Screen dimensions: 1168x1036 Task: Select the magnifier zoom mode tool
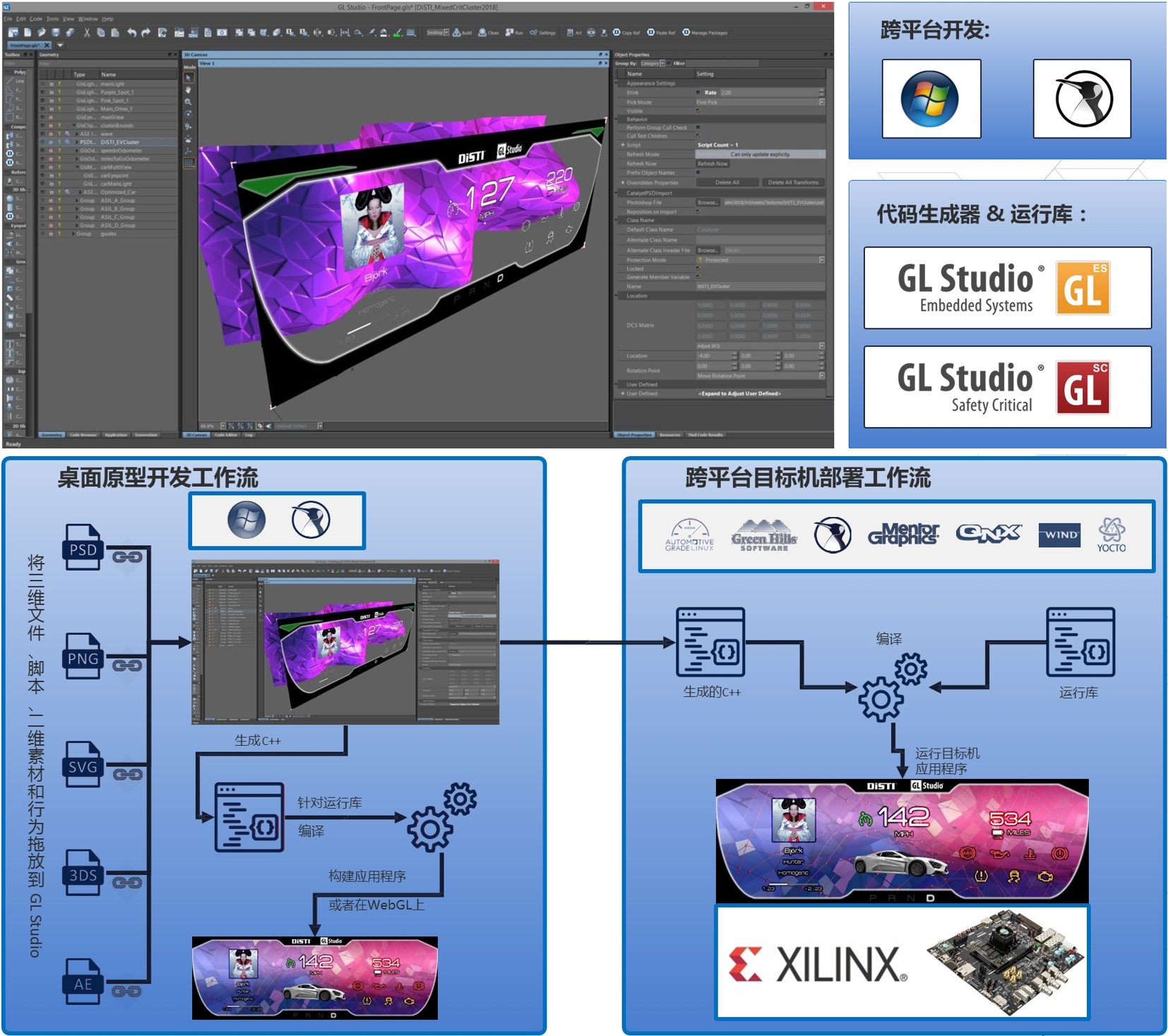coord(189,102)
